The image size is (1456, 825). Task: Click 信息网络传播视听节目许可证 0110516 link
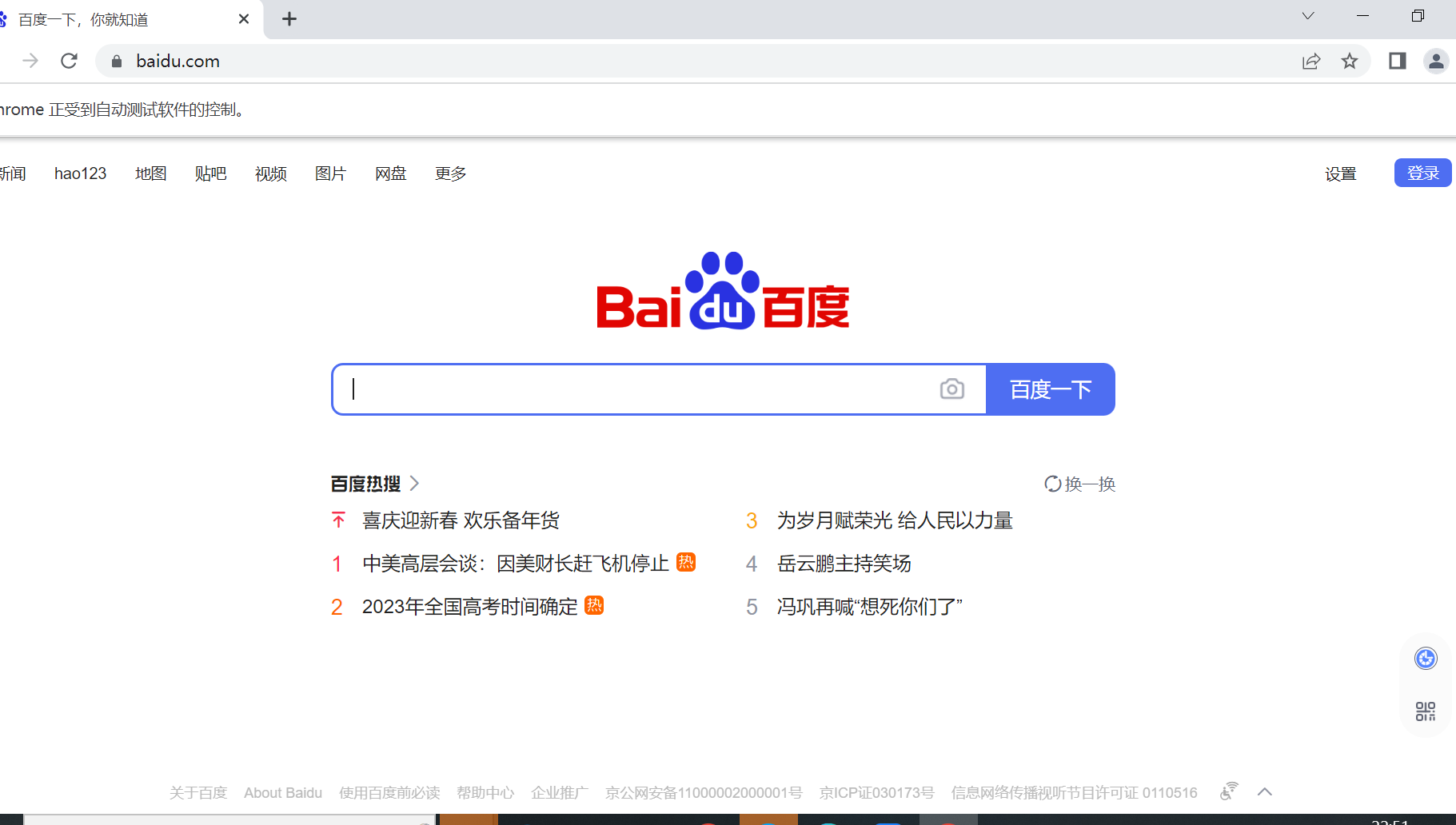tap(1074, 792)
